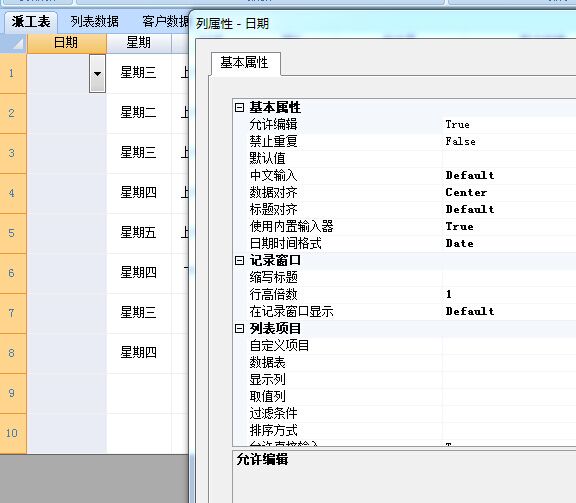Select row header 7
The width and height of the screenshot is (576, 503).
(x=13, y=313)
